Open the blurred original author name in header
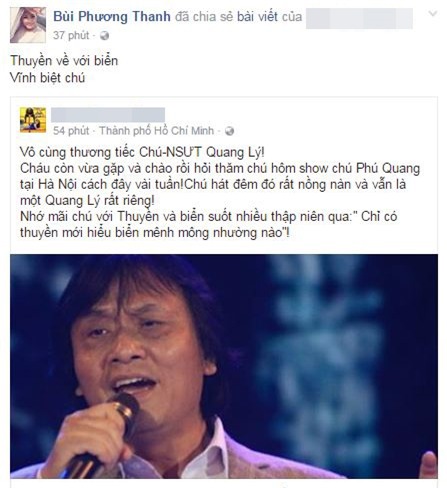The image size is (447, 488). coord(359,18)
